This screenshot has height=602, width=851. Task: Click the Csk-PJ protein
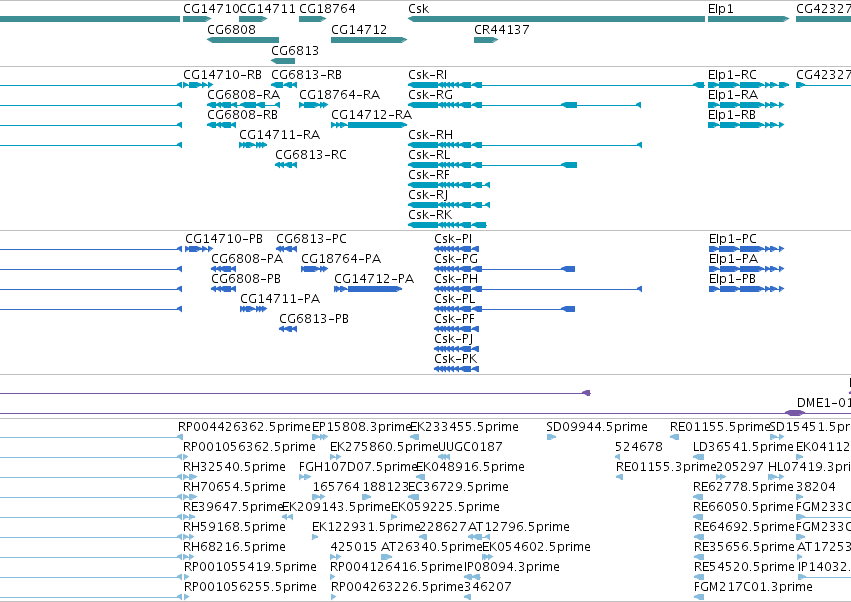coord(456,348)
